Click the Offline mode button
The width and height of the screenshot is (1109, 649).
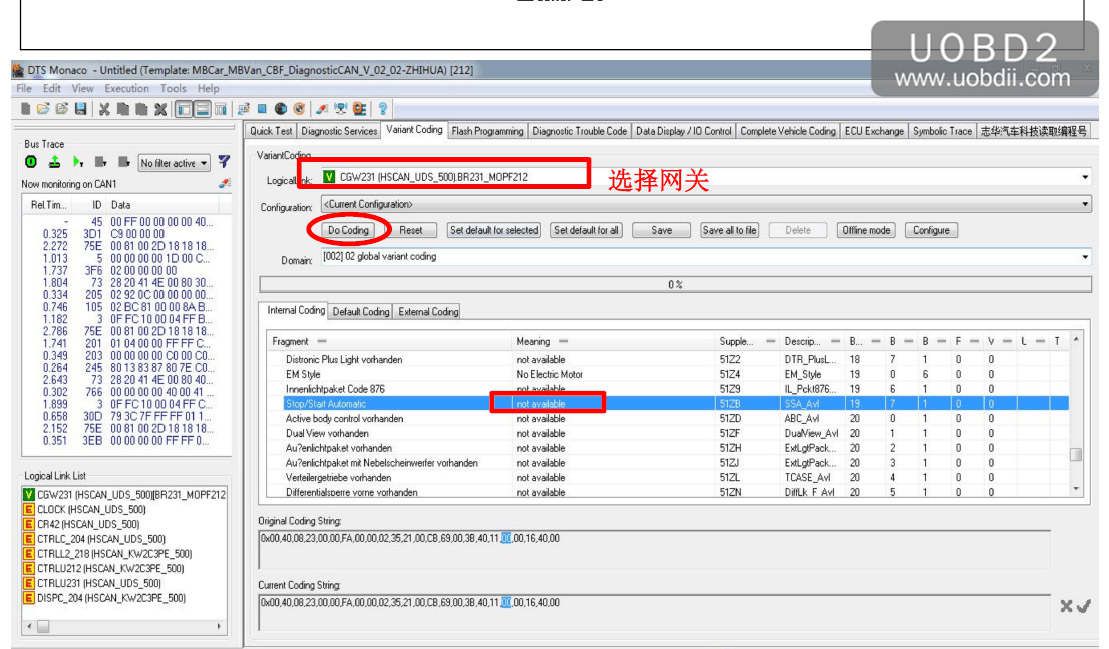click(x=866, y=230)
